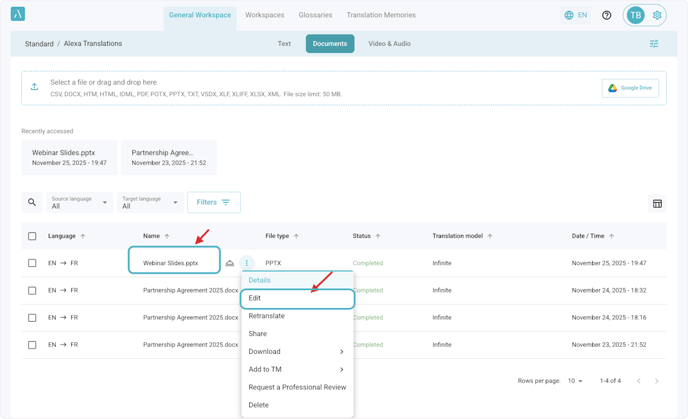Expand the Download submenu
Screen dimensions: 688x419
296,352
